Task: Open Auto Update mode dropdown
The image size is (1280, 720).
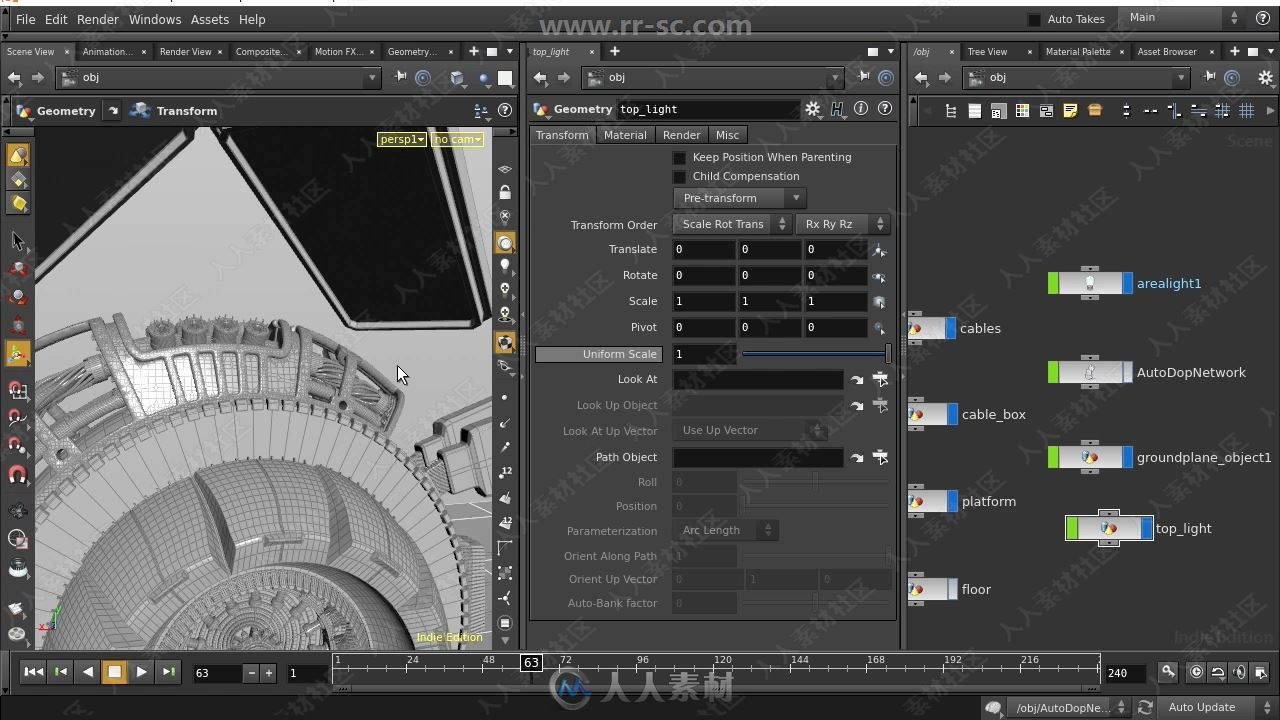Action: point(1217,707)
